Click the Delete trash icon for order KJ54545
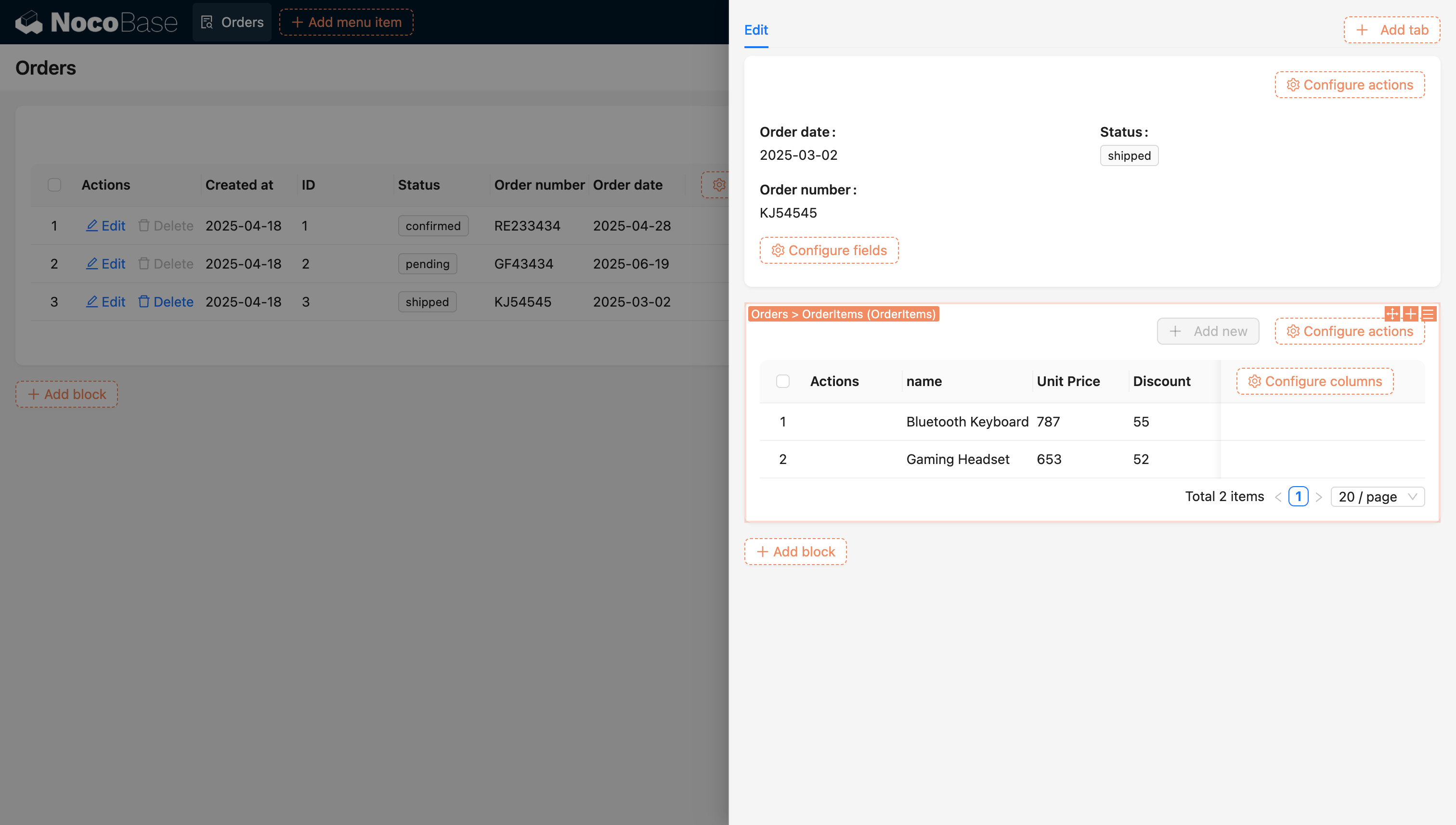 click(144, 301)
